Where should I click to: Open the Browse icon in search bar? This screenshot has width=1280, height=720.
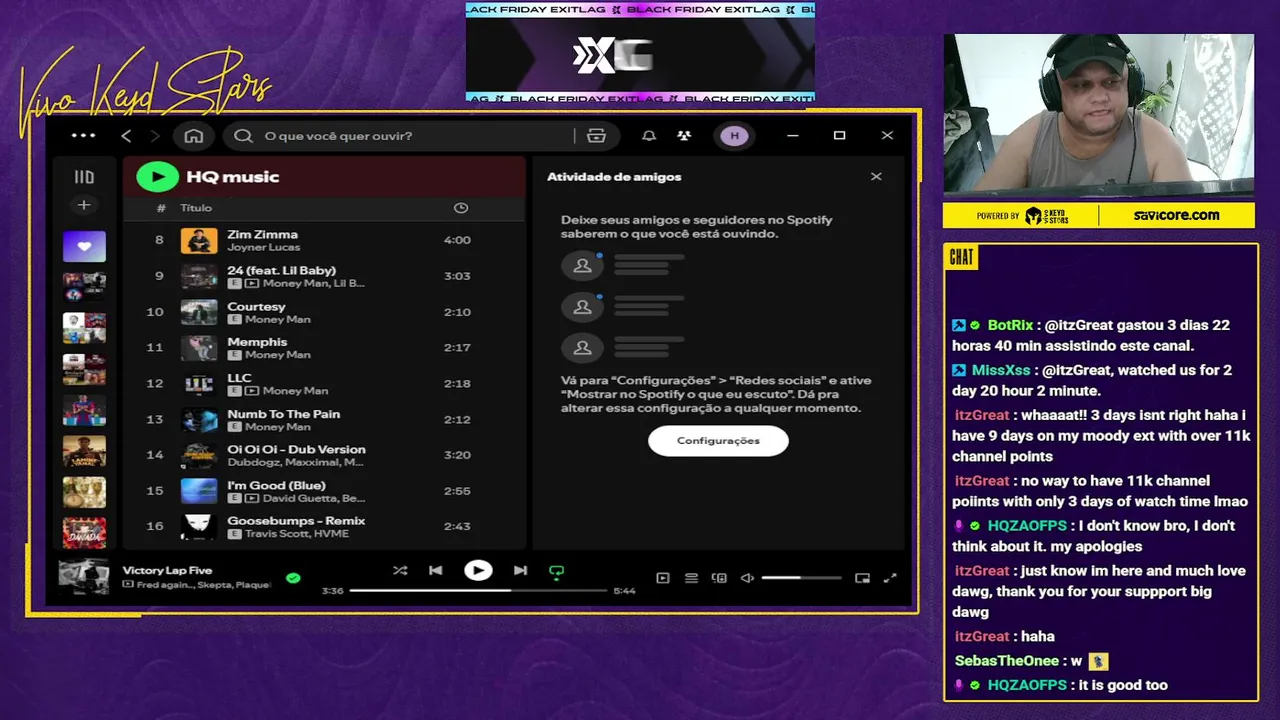click(x=597, y=136)
